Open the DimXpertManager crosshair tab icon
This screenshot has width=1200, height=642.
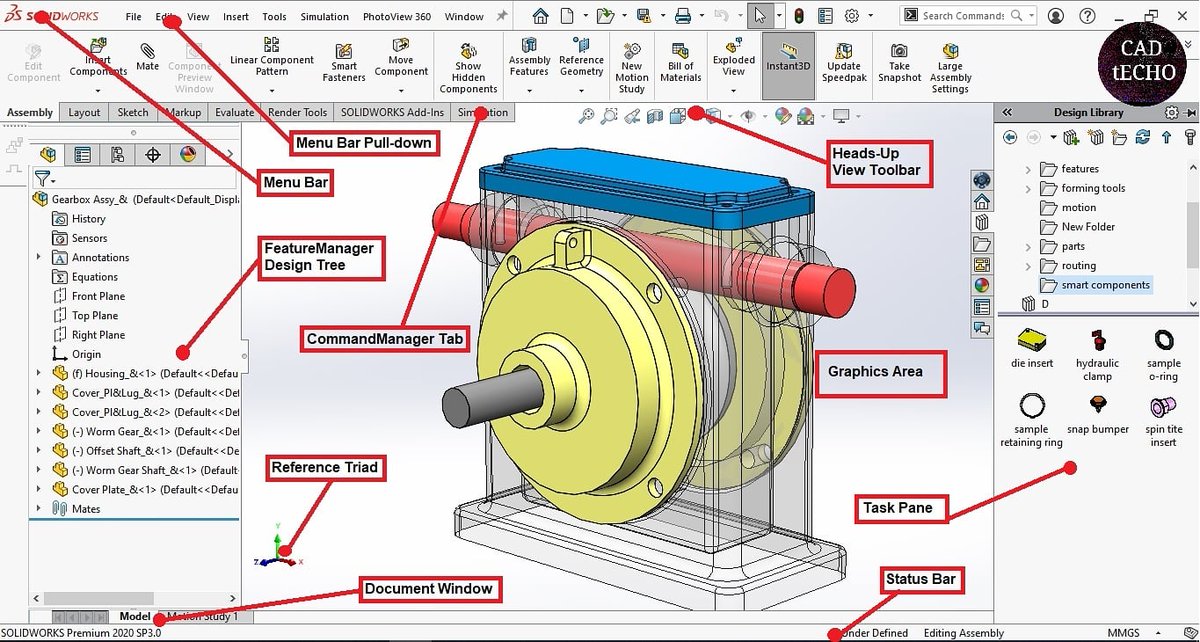(153, 154)
